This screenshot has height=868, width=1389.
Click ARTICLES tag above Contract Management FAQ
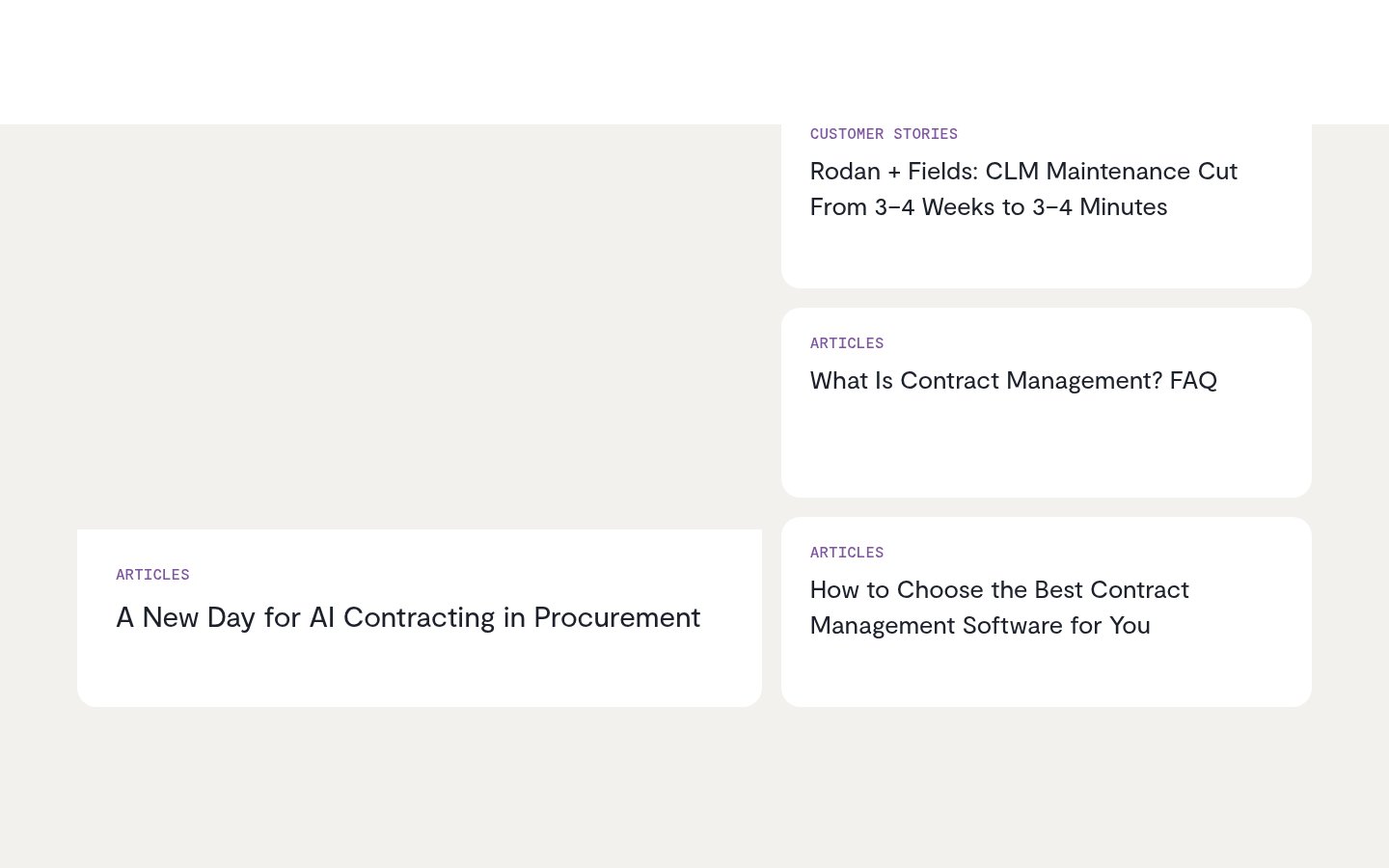(847, 343)
